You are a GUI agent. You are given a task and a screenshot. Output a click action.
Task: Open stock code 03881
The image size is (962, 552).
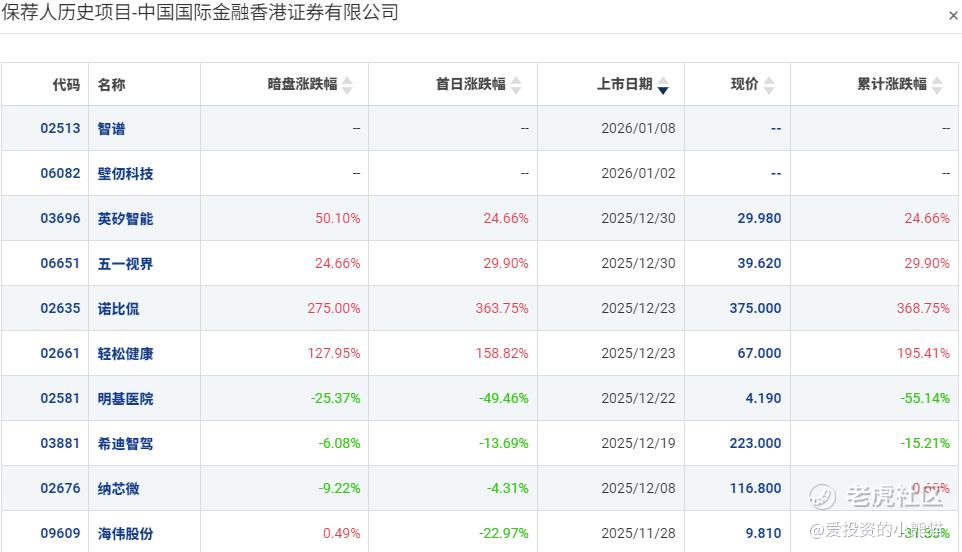[60, 443]
